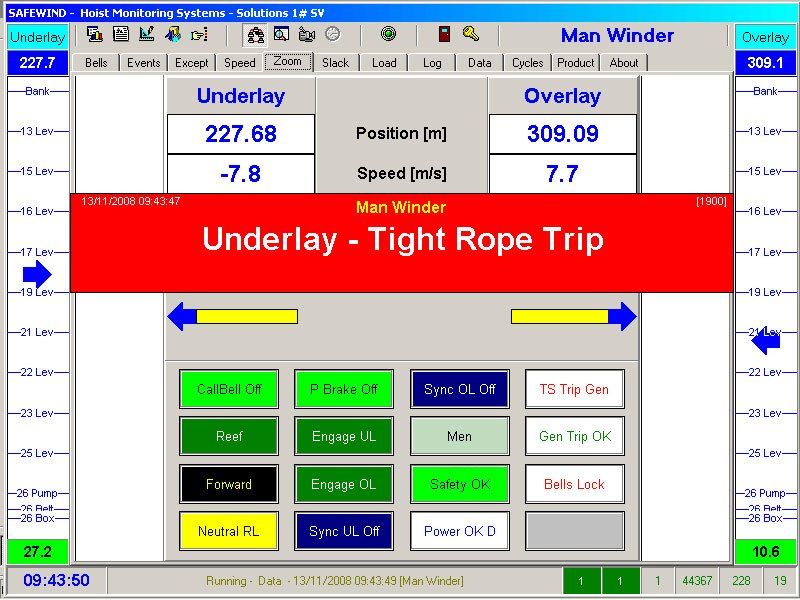Image resolution: width=800 pixels, height=600 pixels.
Task: Select the Except tab
Action: [x=192, y=63]
